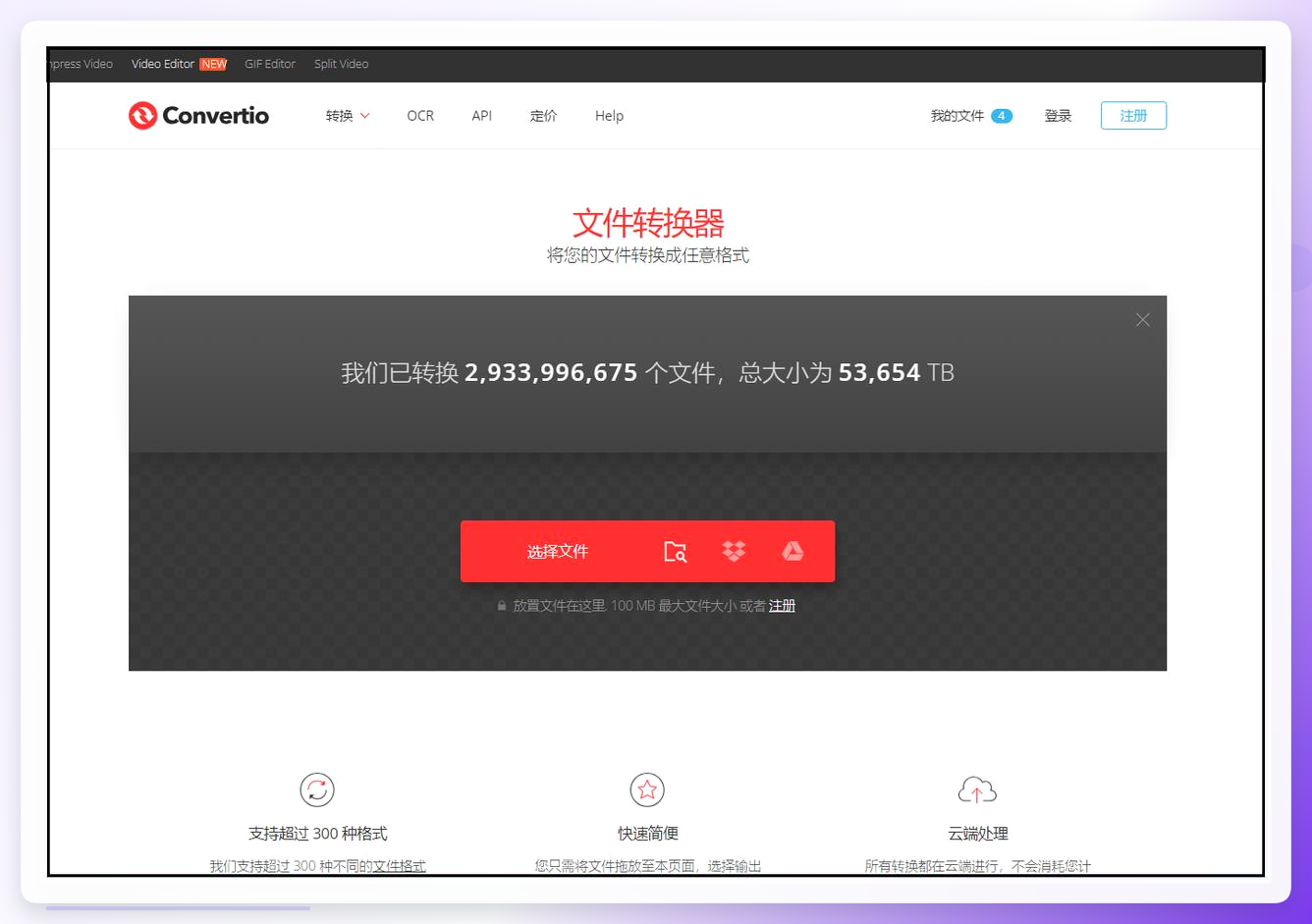Viewport: 1312px width, 924px height.
Task: Click the 文件转换器 heading
Action: coord(648,223)
